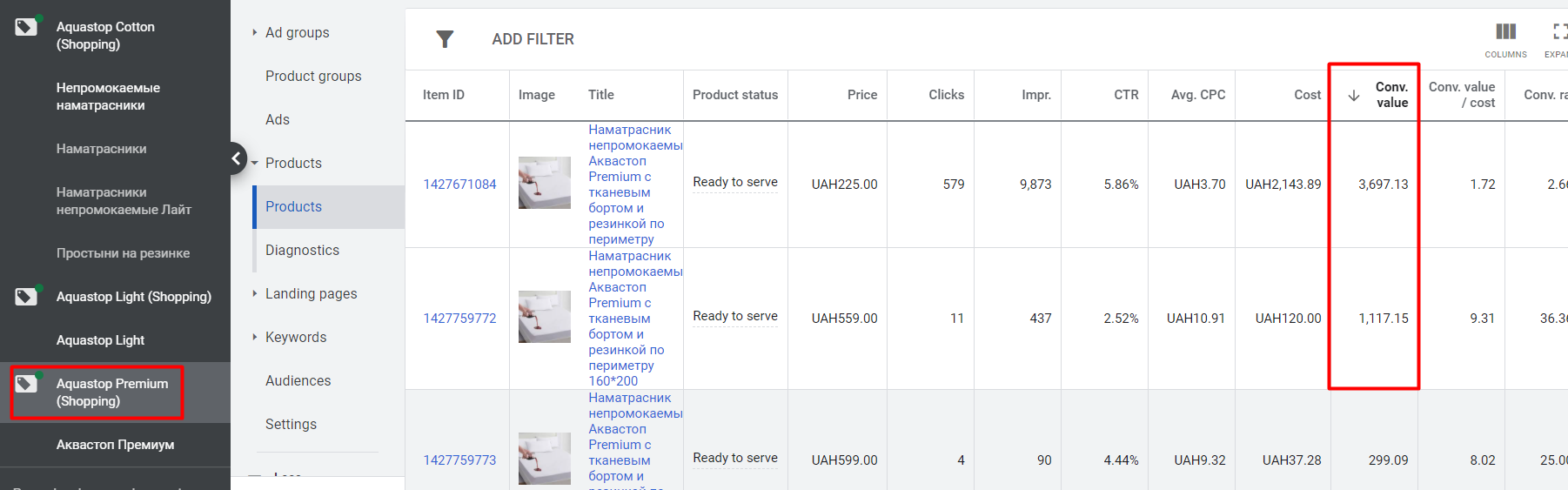Click the Aquastop Cotton shopping tag icon

26,27
